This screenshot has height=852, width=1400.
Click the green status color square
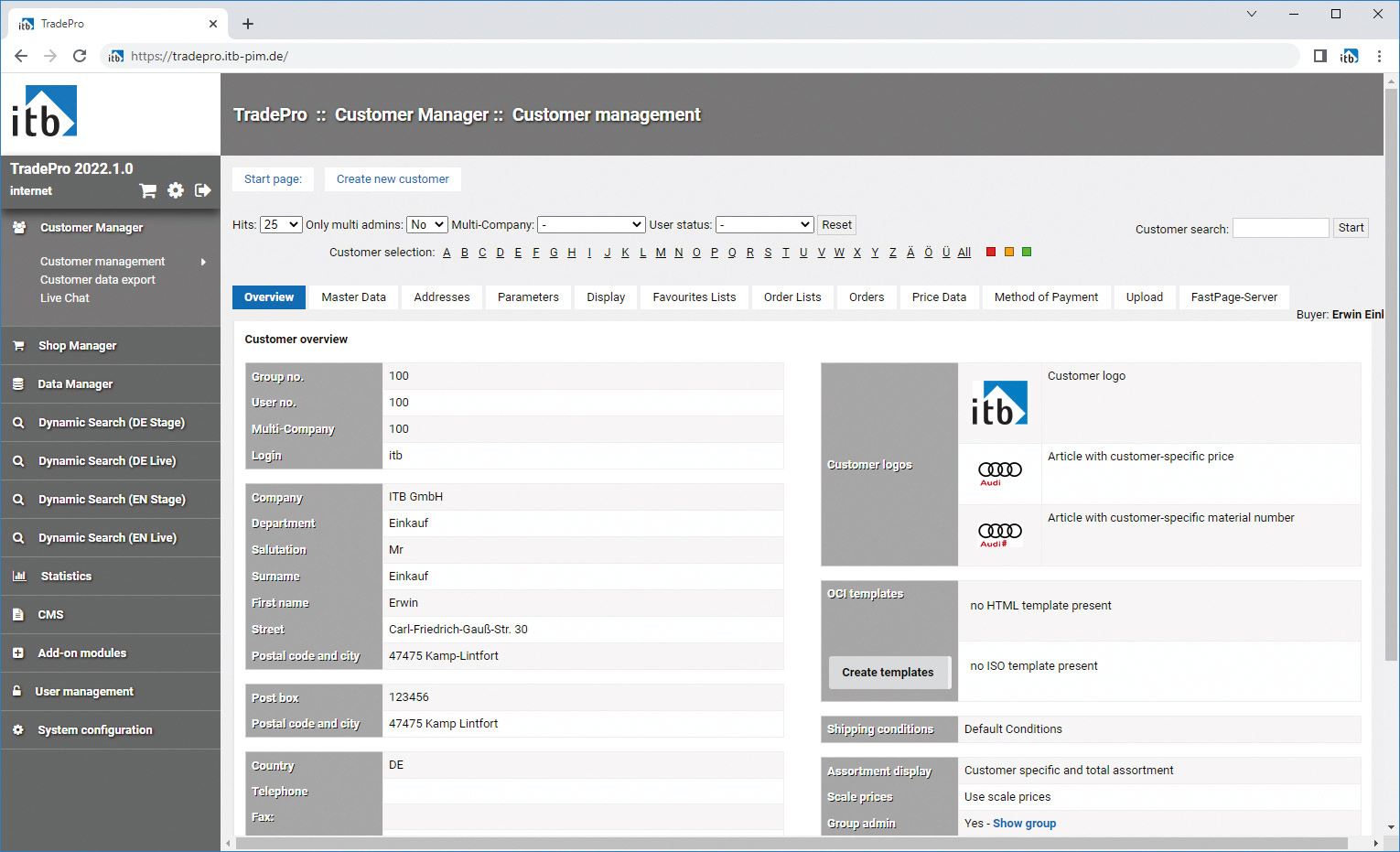click(x=1027, y=252)
